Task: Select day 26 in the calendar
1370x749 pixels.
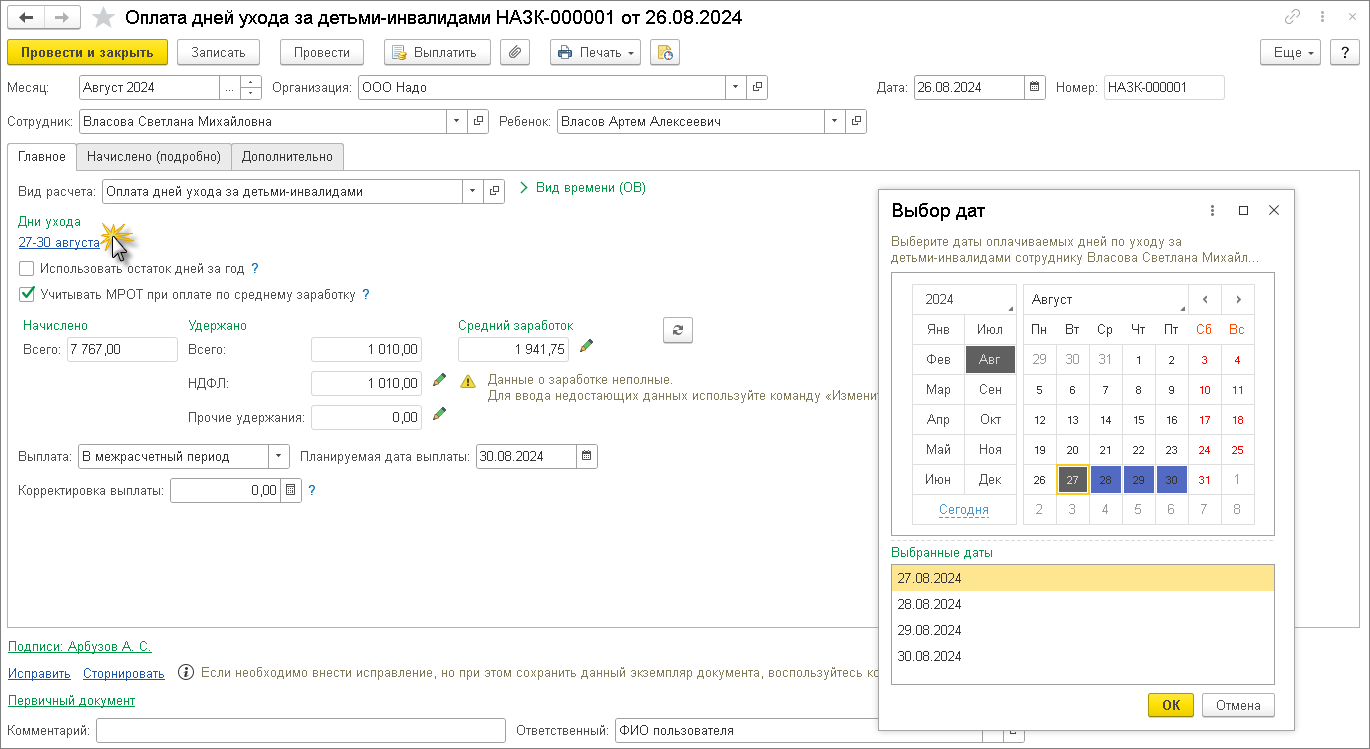Action: [1039, 480]
